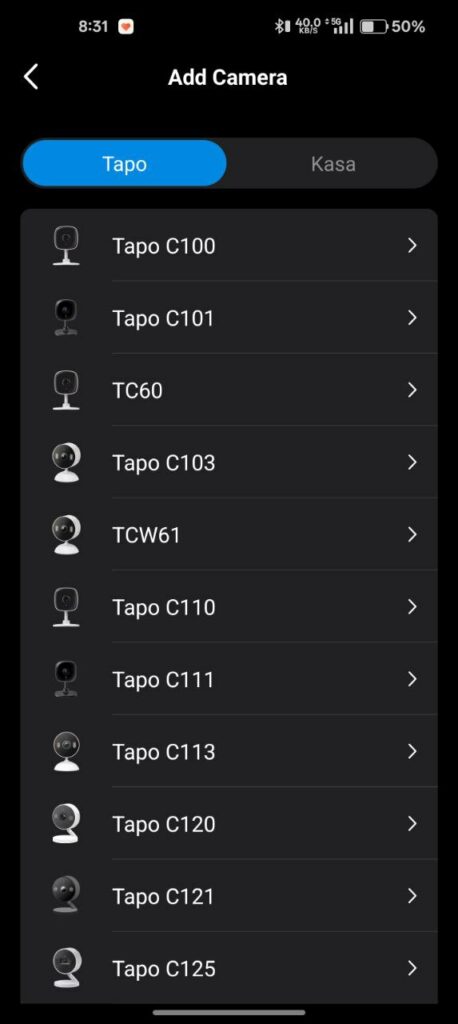
Task: Switch to the Kasa tab
Action: (x=333, y=163)
